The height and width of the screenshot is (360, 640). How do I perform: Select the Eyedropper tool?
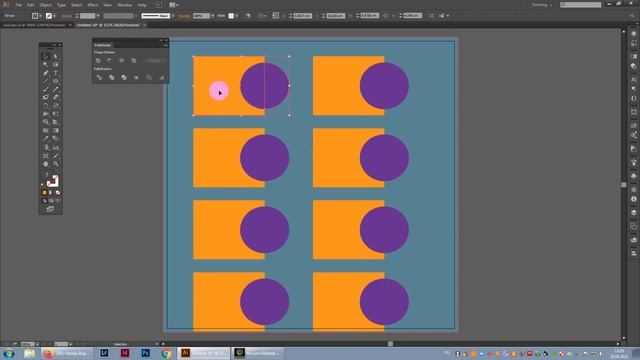[46, 139]
